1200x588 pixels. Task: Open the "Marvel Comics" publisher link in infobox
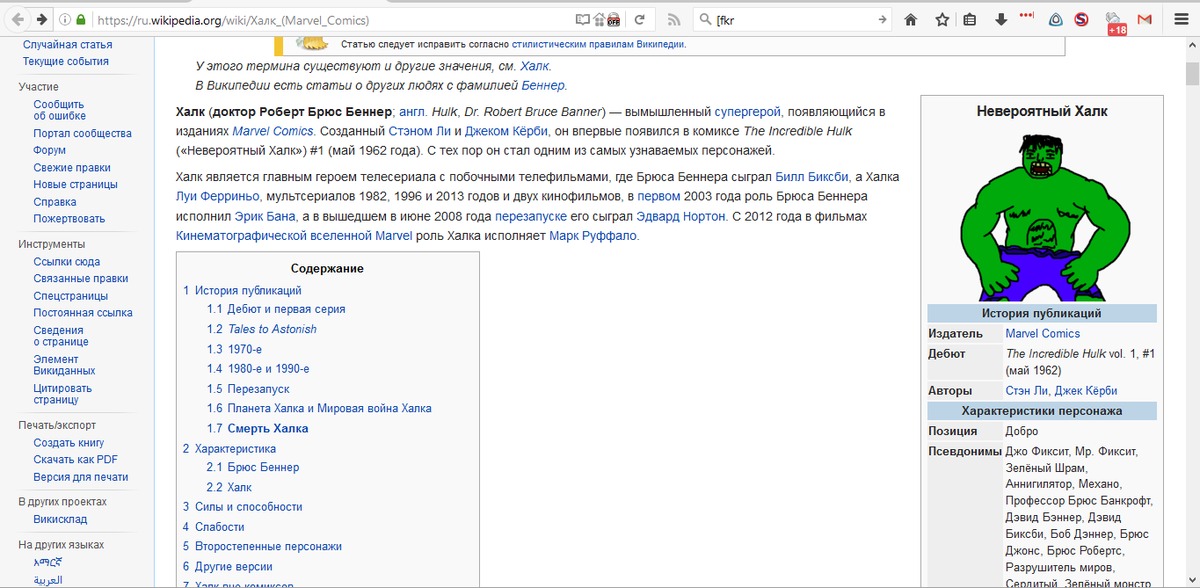point(1042,333)
